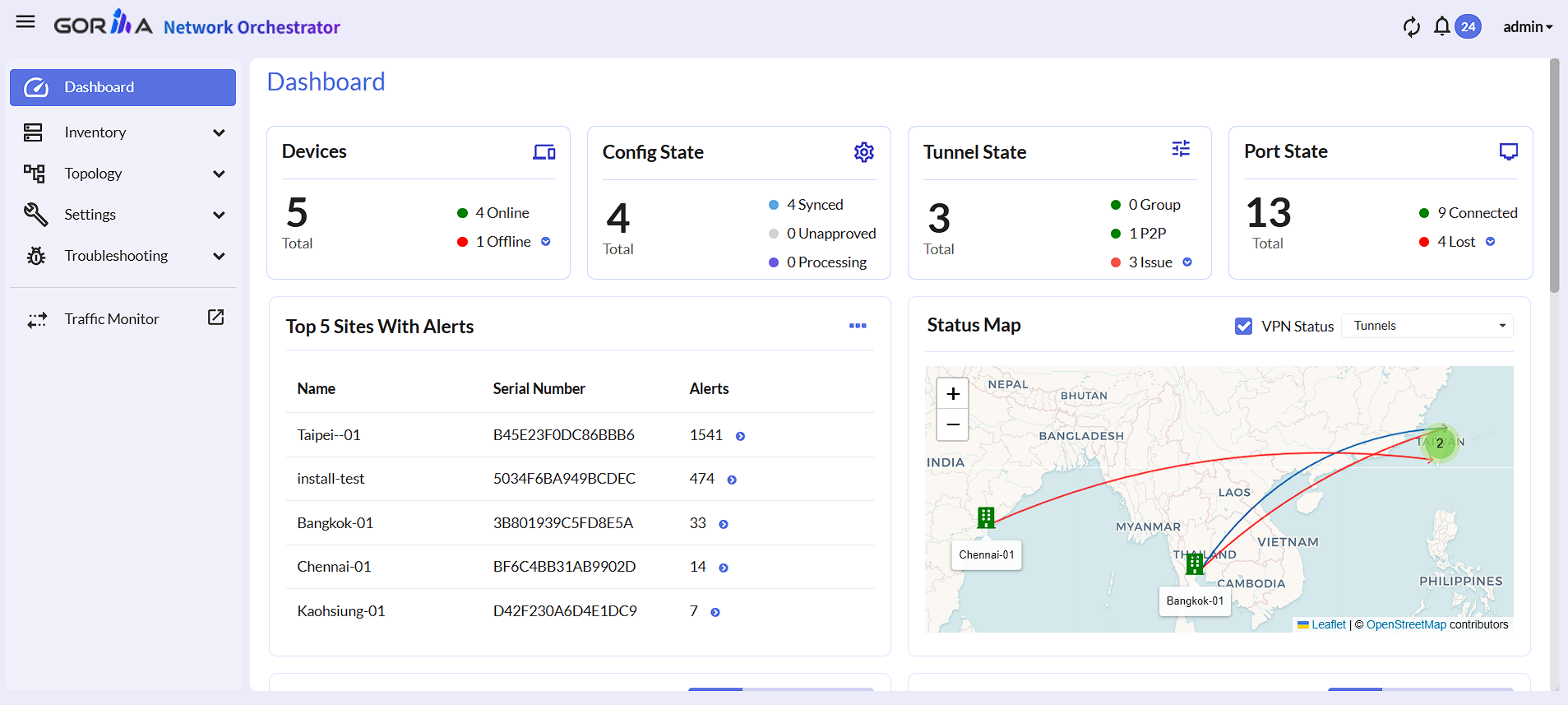Open alert details for Bangkok-01
This screenshot has width=1568, height=705.
tap(724, 525)
